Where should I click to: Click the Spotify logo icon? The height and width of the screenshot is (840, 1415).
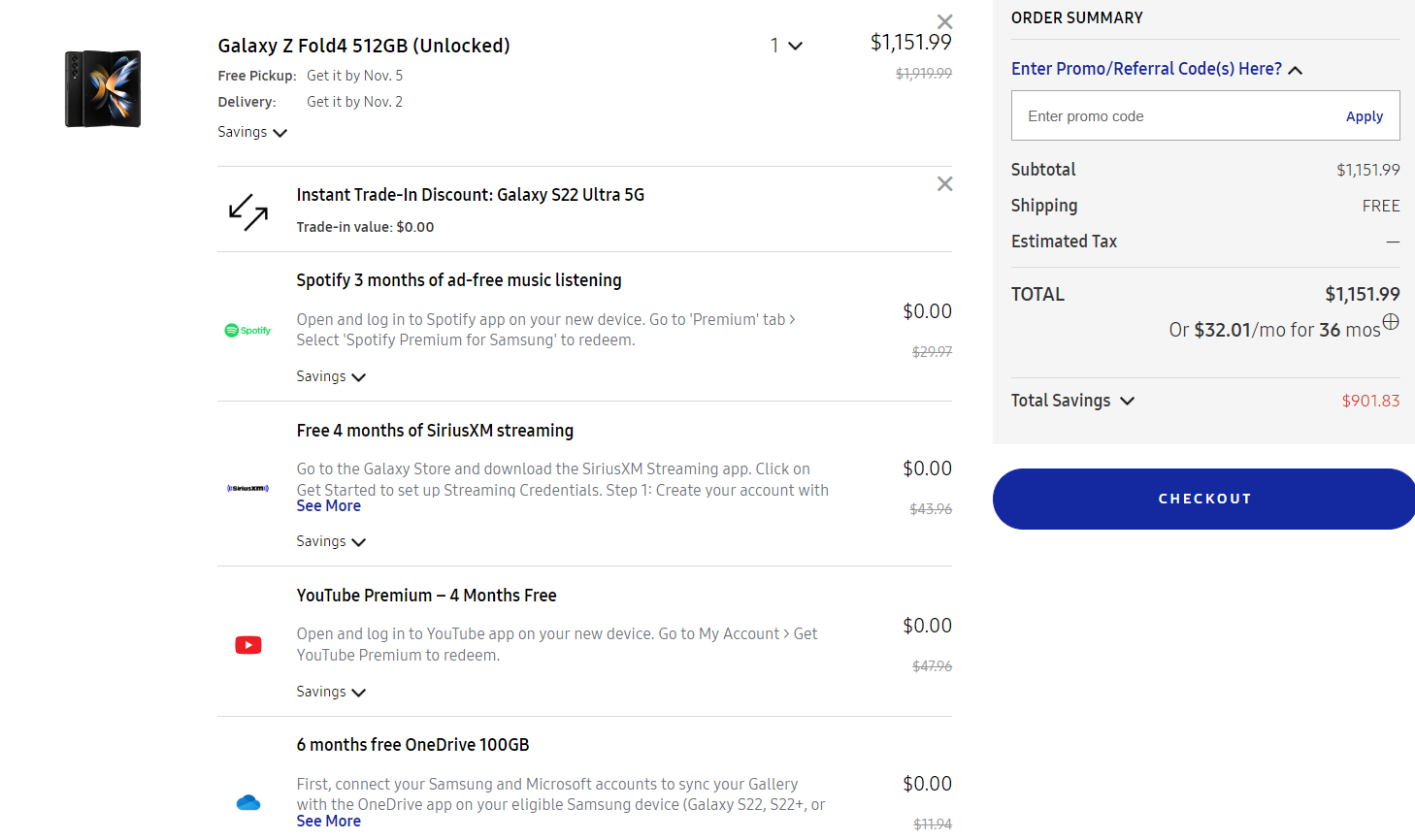247,330
